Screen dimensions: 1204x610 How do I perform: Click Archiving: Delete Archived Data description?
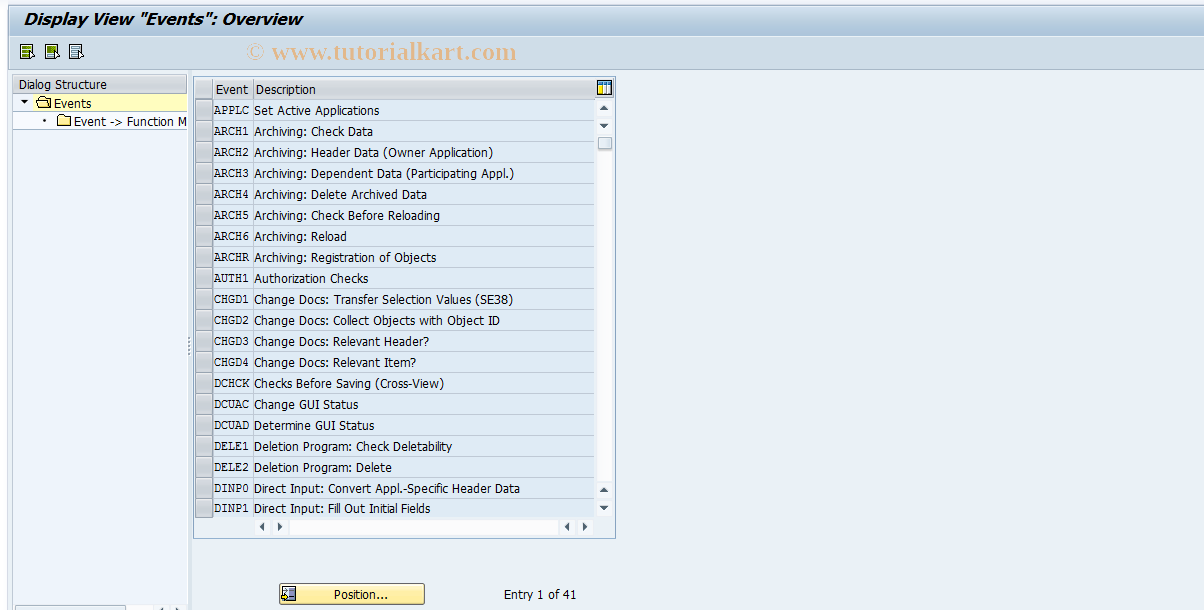click(340, 194)
